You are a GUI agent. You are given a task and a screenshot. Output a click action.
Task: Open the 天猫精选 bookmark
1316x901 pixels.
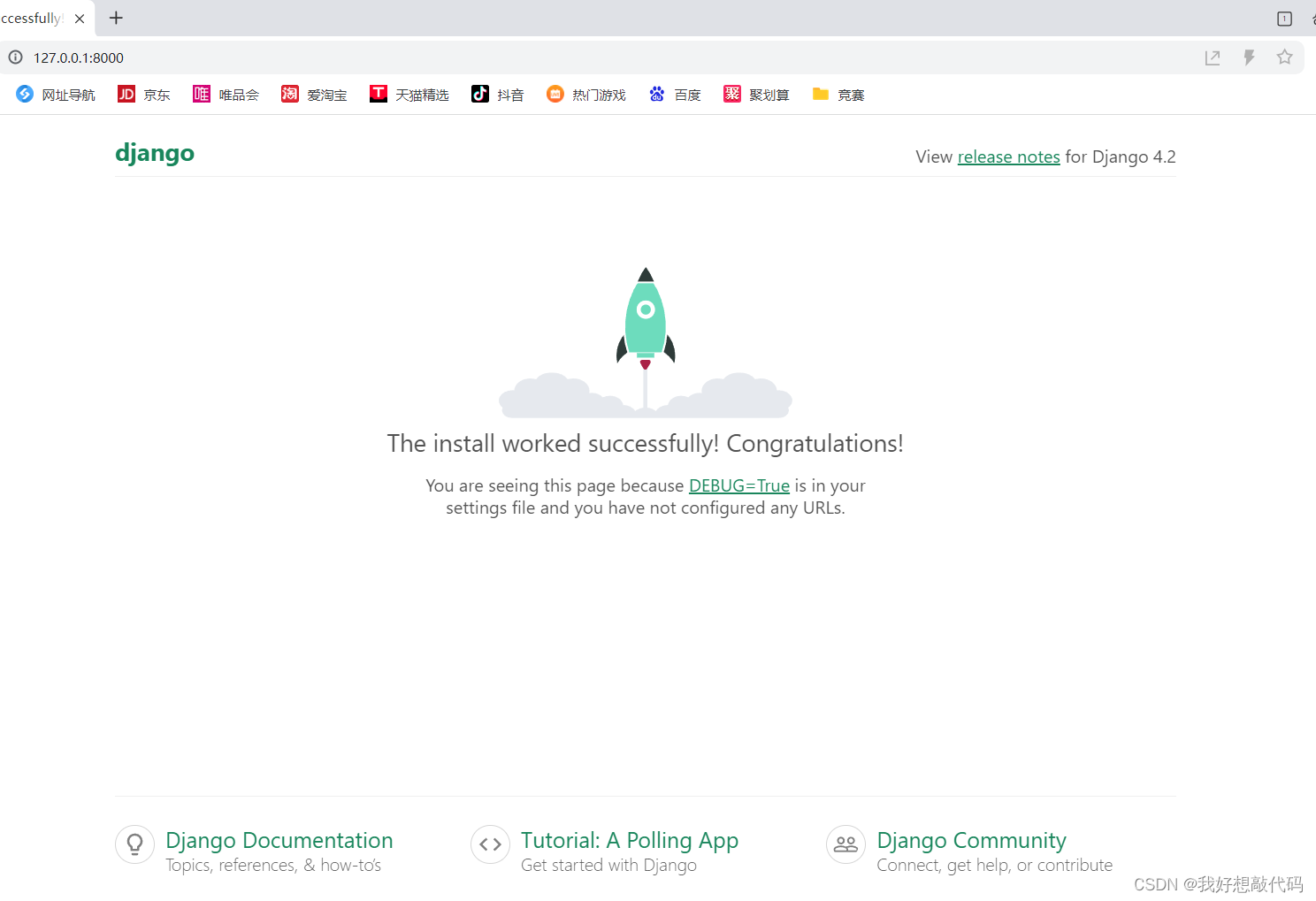pos(409,95)
